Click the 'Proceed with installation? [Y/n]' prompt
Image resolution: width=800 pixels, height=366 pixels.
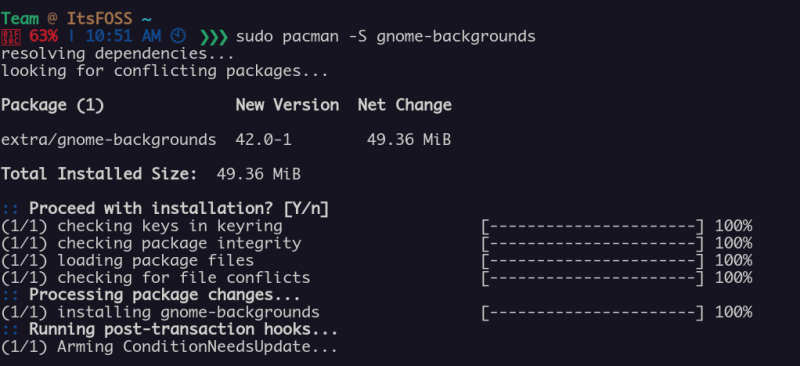click(x=179, y=209)
